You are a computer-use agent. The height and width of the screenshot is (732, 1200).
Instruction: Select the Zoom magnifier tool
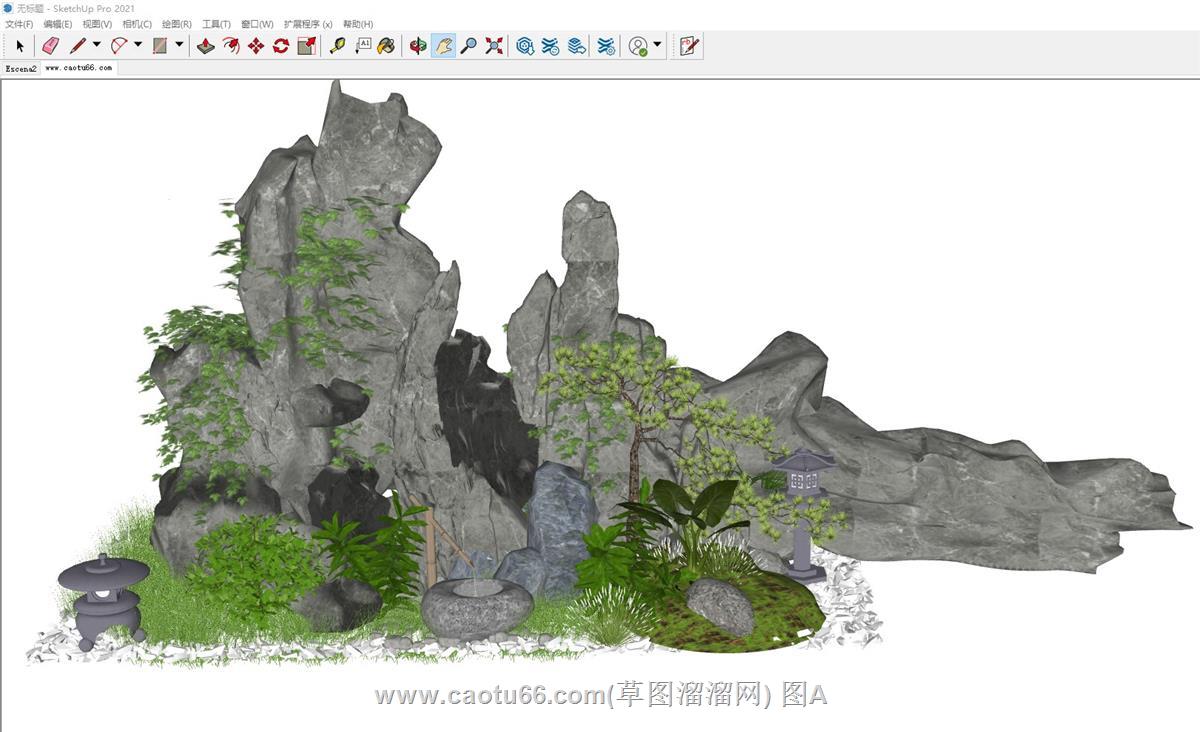point(468,45)
